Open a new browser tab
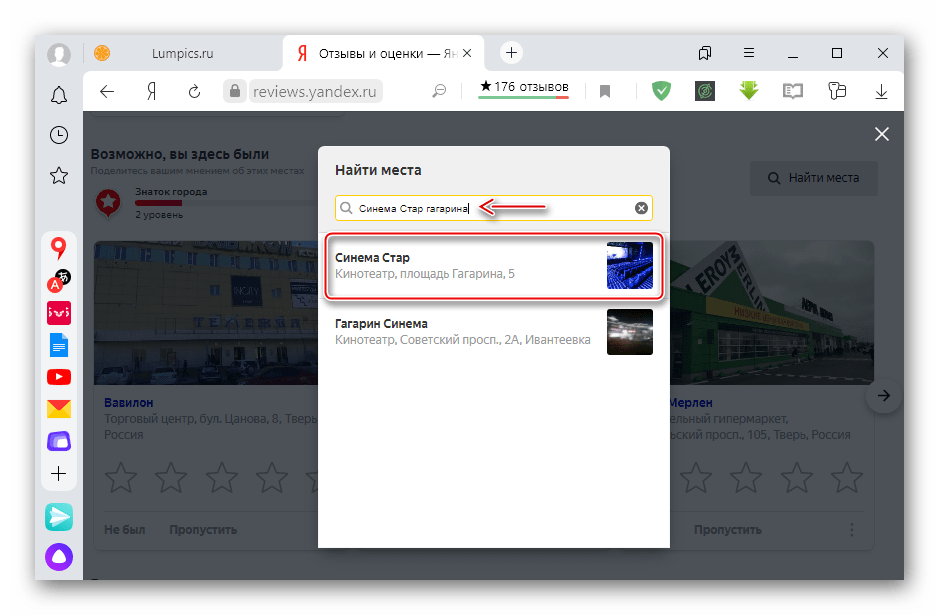Viewport: 939px width, 615px height. [x=511, y=53]
